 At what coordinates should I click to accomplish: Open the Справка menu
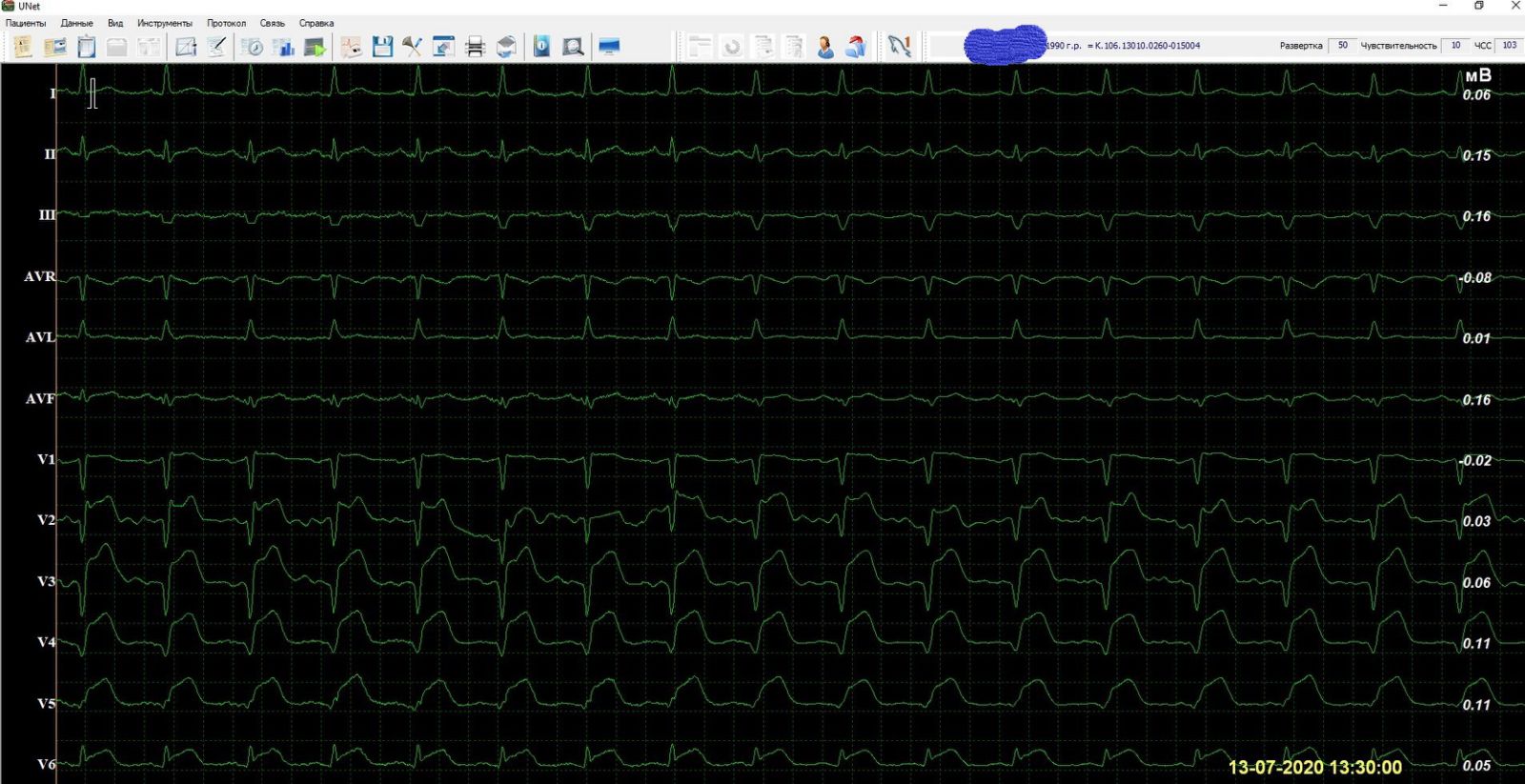click(316, 23)
